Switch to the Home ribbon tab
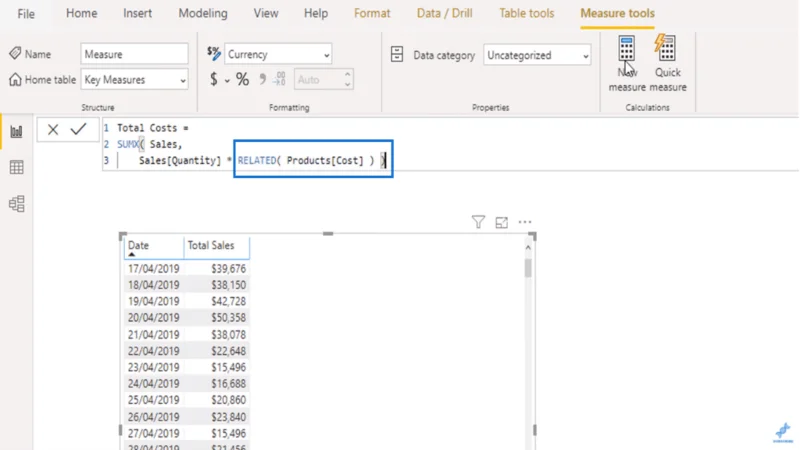Image resolution: width=800 pixels, height=450 pixels. (x=82, y=13)
